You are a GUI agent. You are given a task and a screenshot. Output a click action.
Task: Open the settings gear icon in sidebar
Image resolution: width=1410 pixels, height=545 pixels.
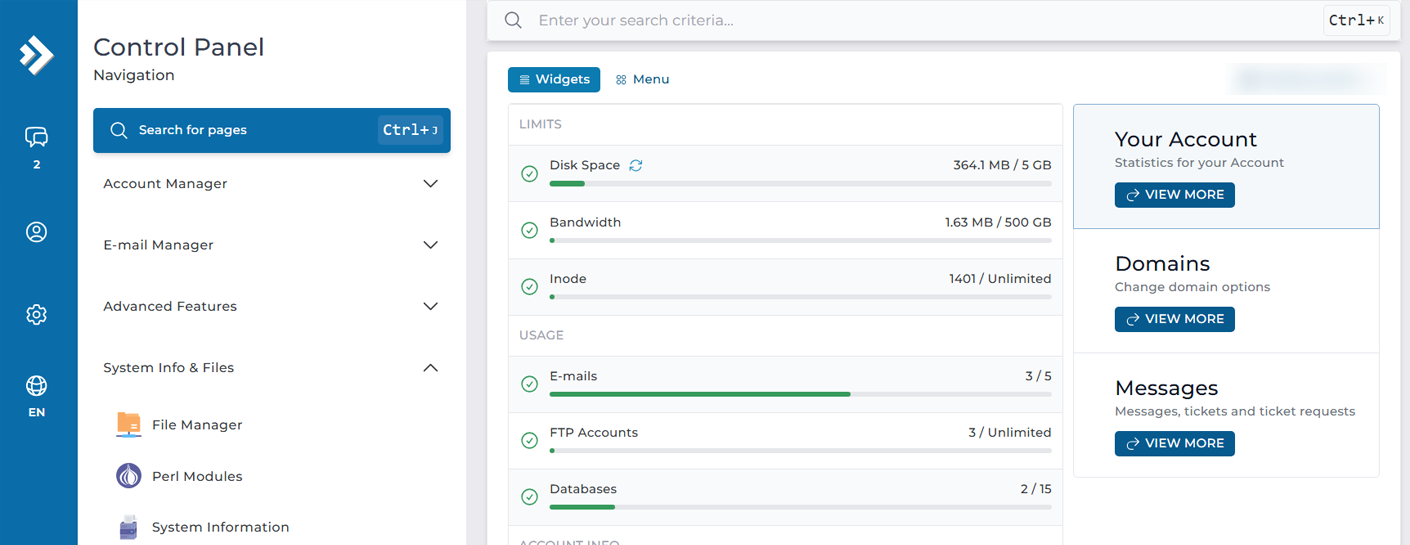click(37, 315)
